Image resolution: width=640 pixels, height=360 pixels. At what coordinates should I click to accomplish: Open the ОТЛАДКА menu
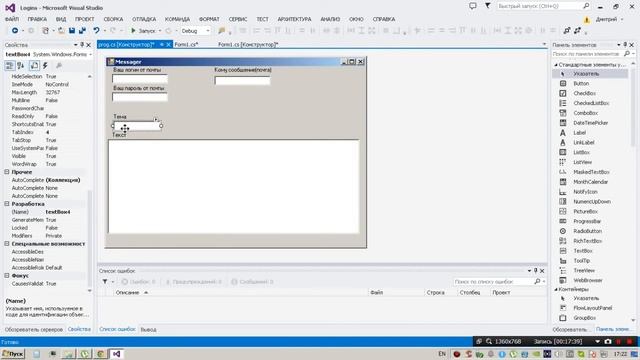pos(144,19)
